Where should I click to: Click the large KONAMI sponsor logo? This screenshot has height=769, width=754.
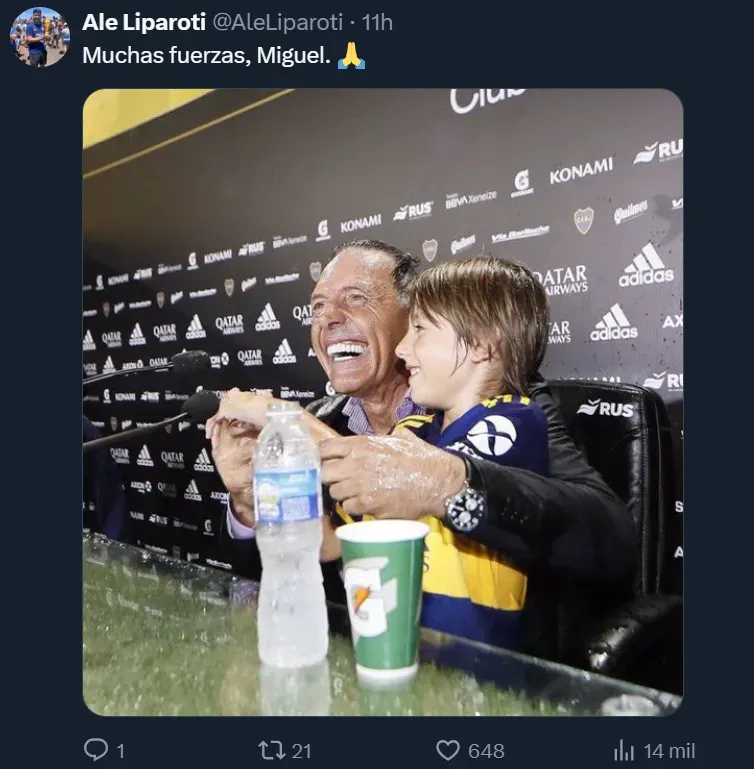580,171
